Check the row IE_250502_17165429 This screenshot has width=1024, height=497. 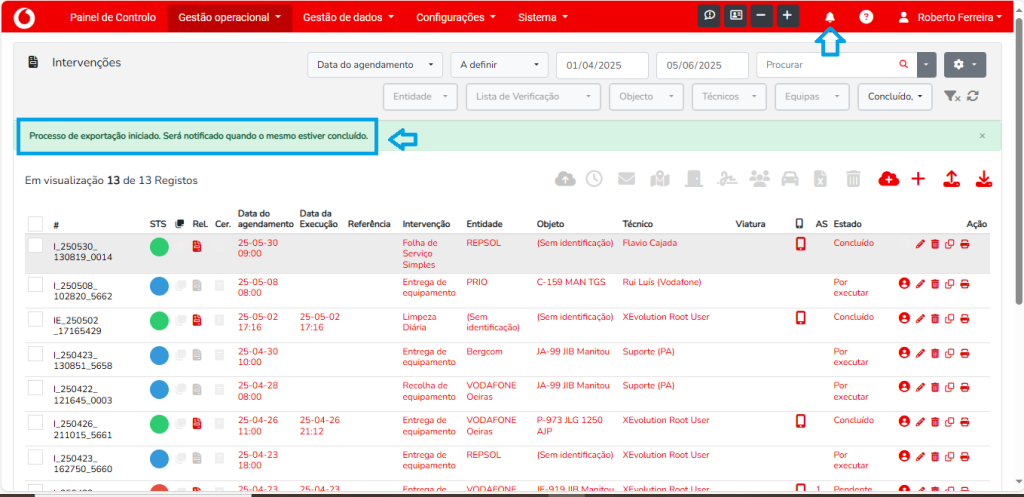point(35,319)
